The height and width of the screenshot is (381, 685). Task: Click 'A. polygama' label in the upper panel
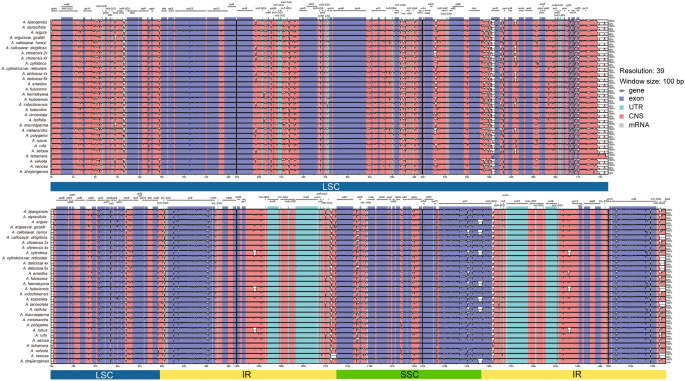pos(37,135)
